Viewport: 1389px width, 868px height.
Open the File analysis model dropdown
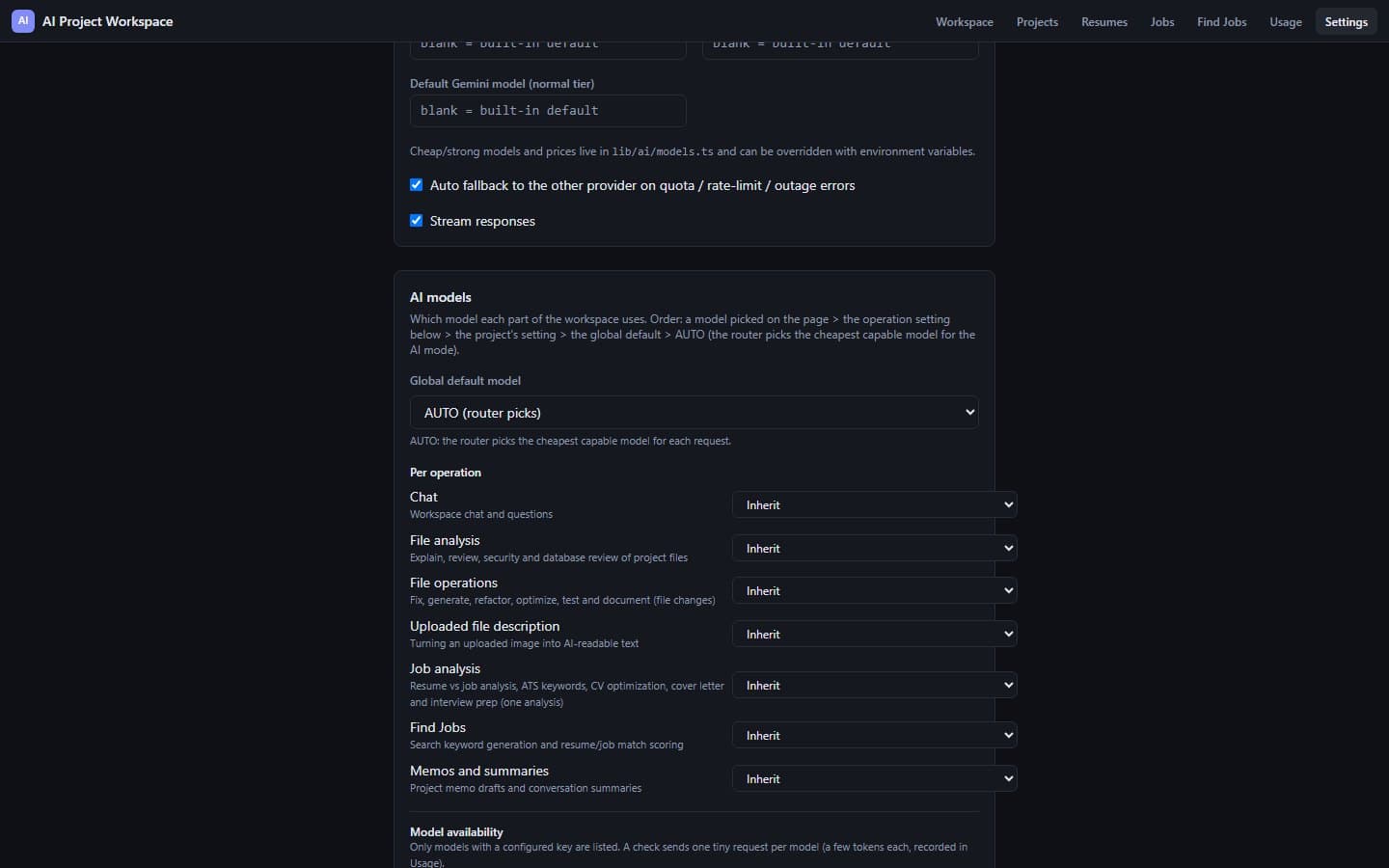[875, 548]
